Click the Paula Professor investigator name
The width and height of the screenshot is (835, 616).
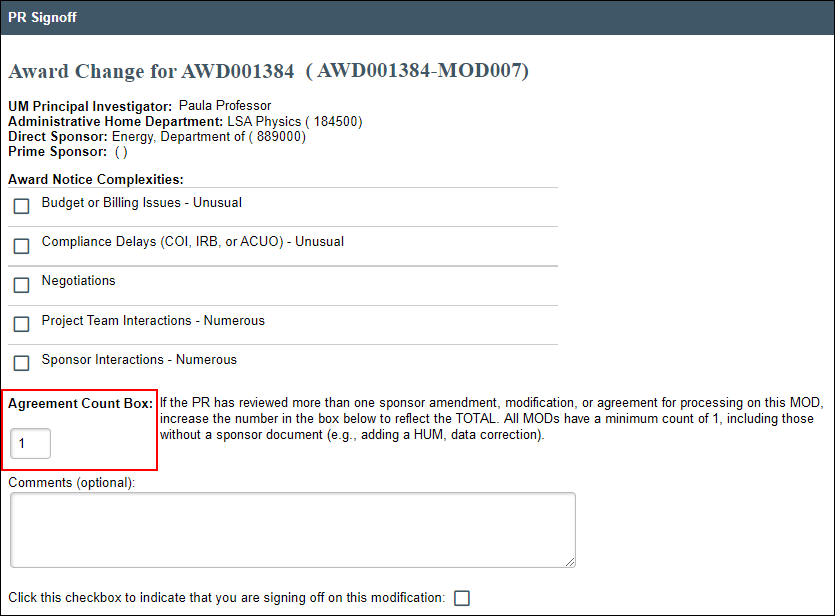pos(225,106)
